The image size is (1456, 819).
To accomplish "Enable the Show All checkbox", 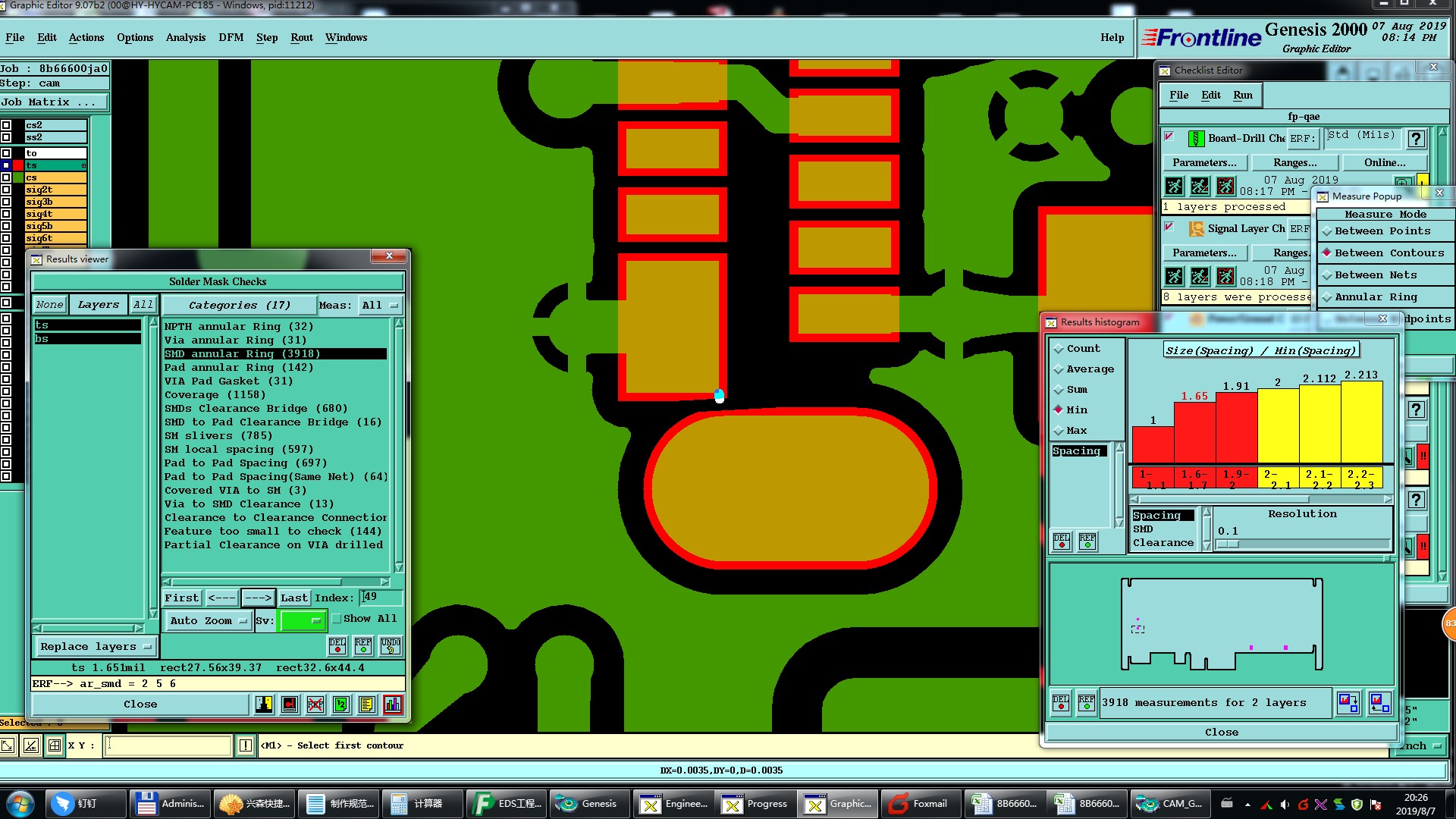I will (337, 619).
